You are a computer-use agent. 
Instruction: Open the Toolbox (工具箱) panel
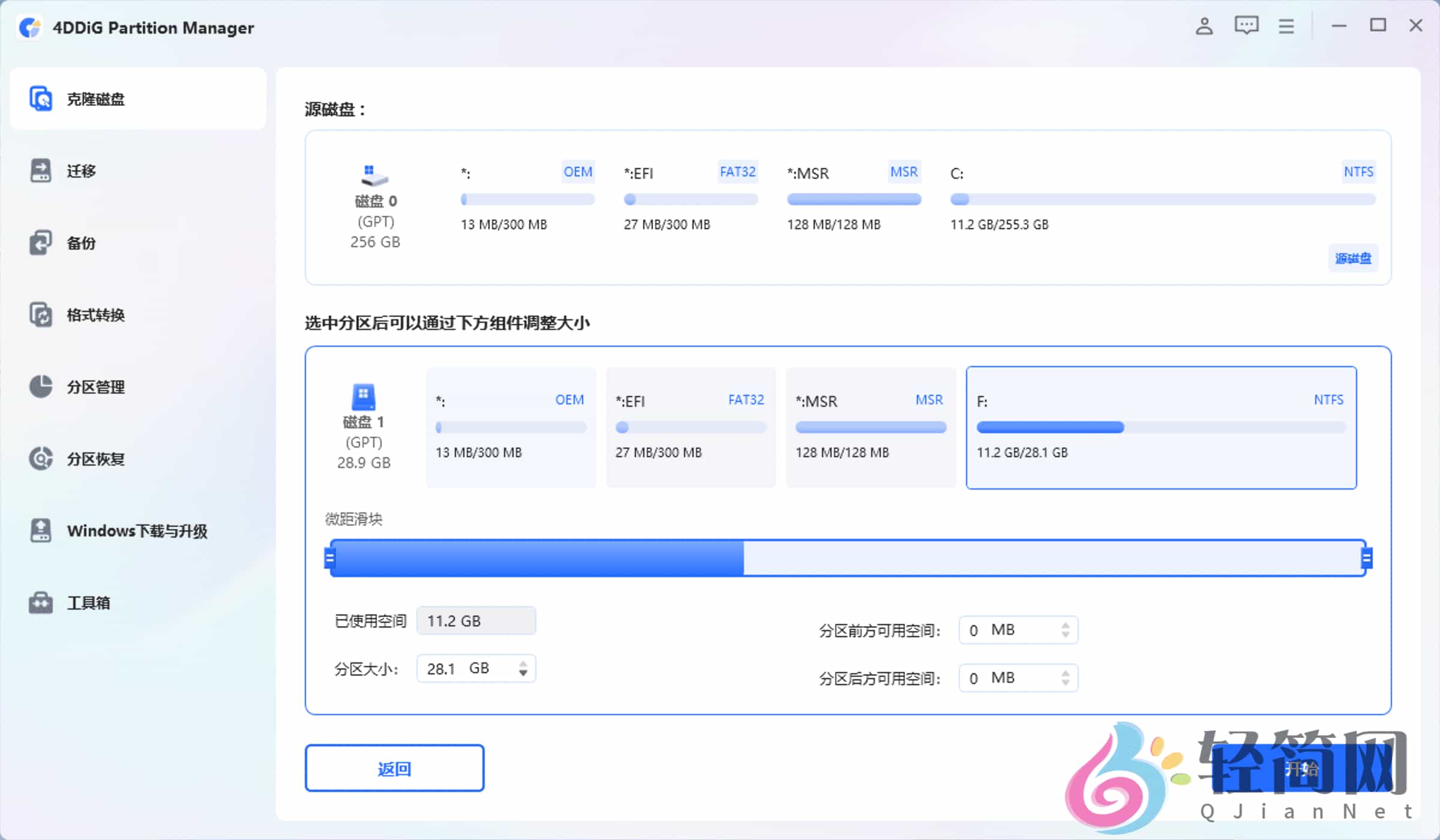tap(88, 602)
